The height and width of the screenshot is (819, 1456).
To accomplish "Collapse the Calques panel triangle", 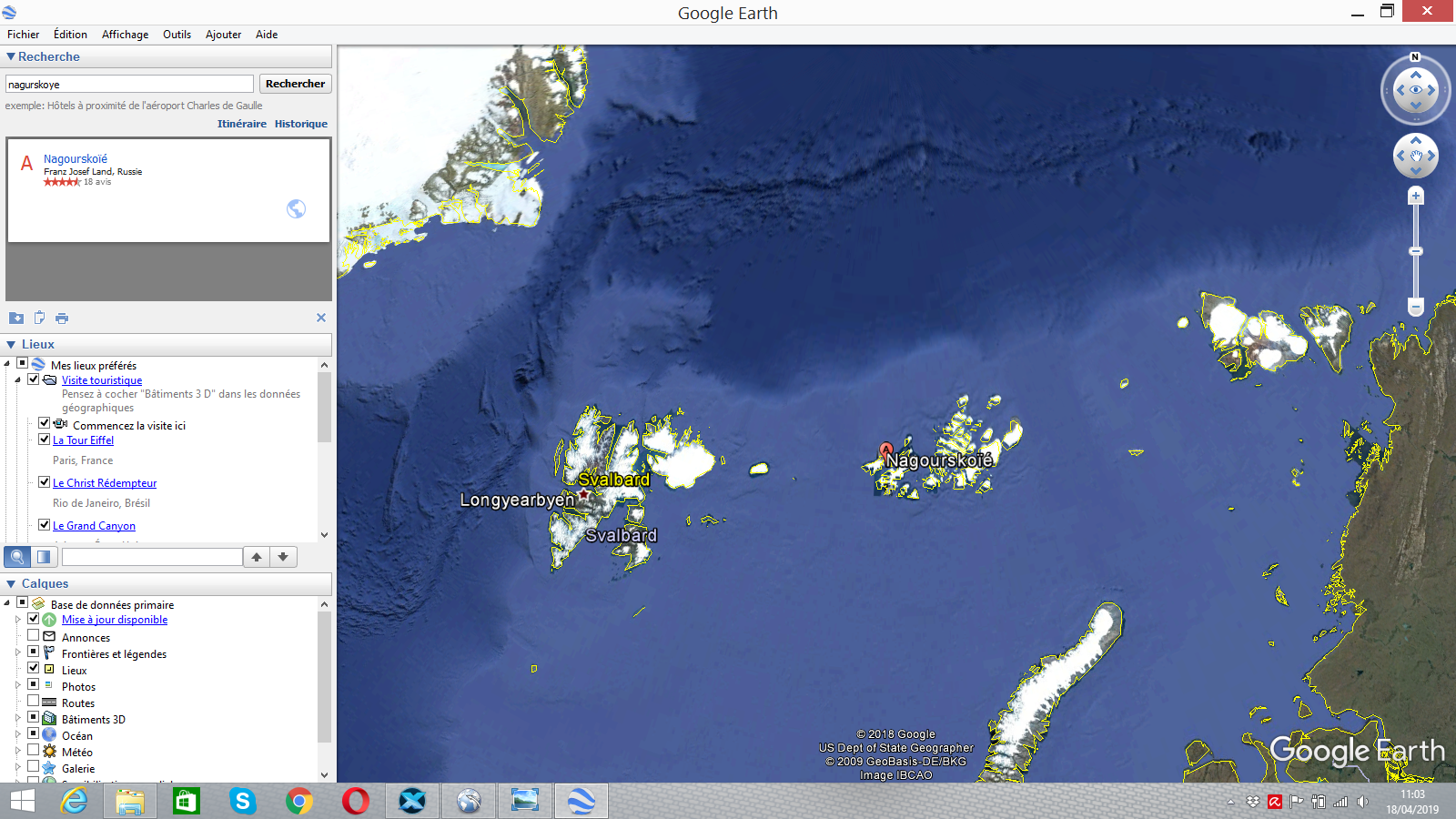I will 11,583.
